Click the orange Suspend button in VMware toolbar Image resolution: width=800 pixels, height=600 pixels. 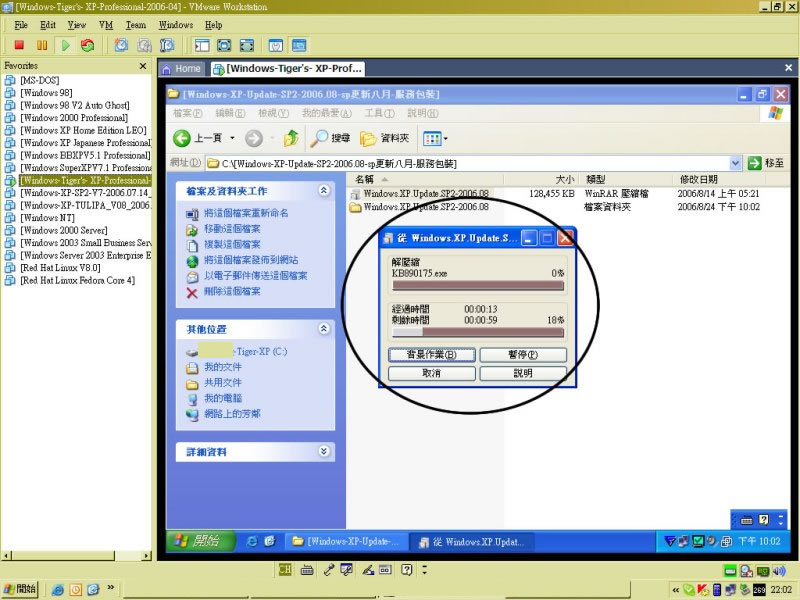[x=42, y=45]
